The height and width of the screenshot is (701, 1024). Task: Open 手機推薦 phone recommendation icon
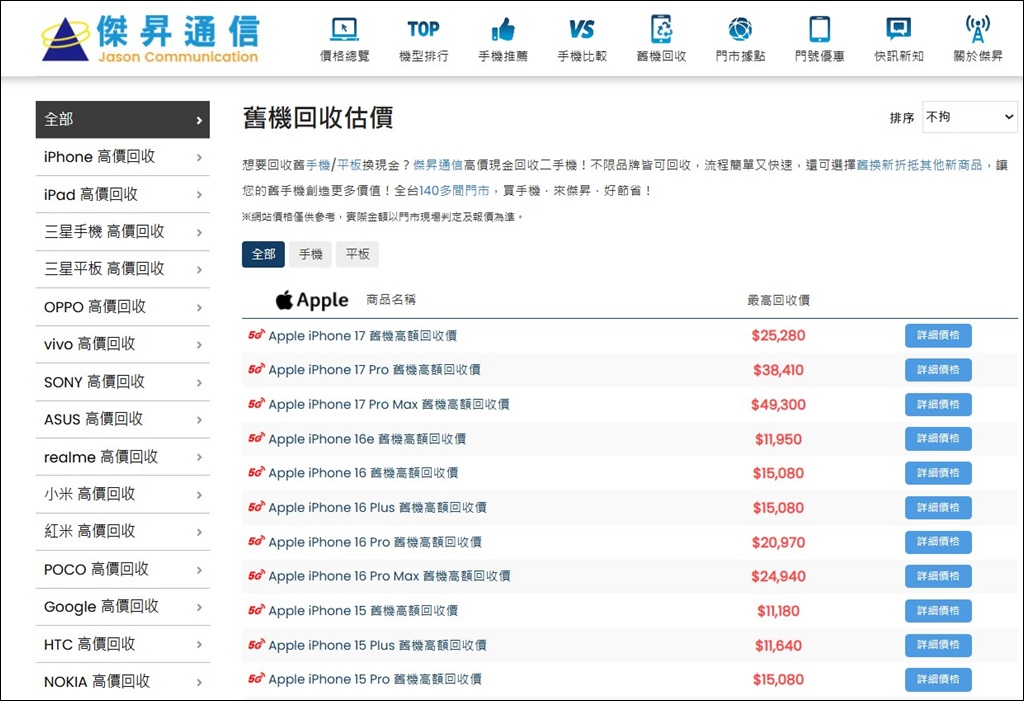[503, 38]
